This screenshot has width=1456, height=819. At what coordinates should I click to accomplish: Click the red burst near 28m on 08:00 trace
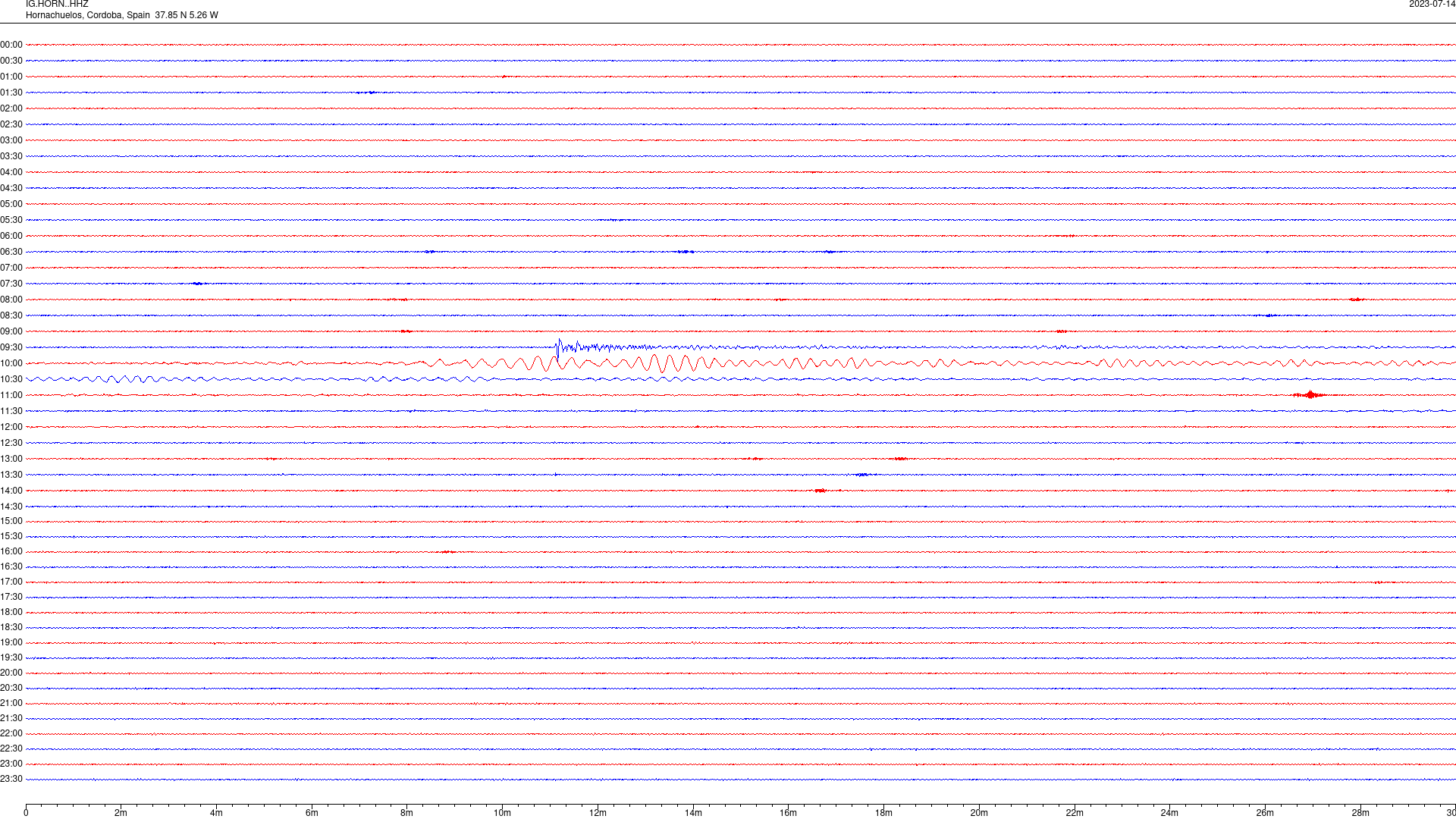pyautogui.click(x=1357, y=300)
